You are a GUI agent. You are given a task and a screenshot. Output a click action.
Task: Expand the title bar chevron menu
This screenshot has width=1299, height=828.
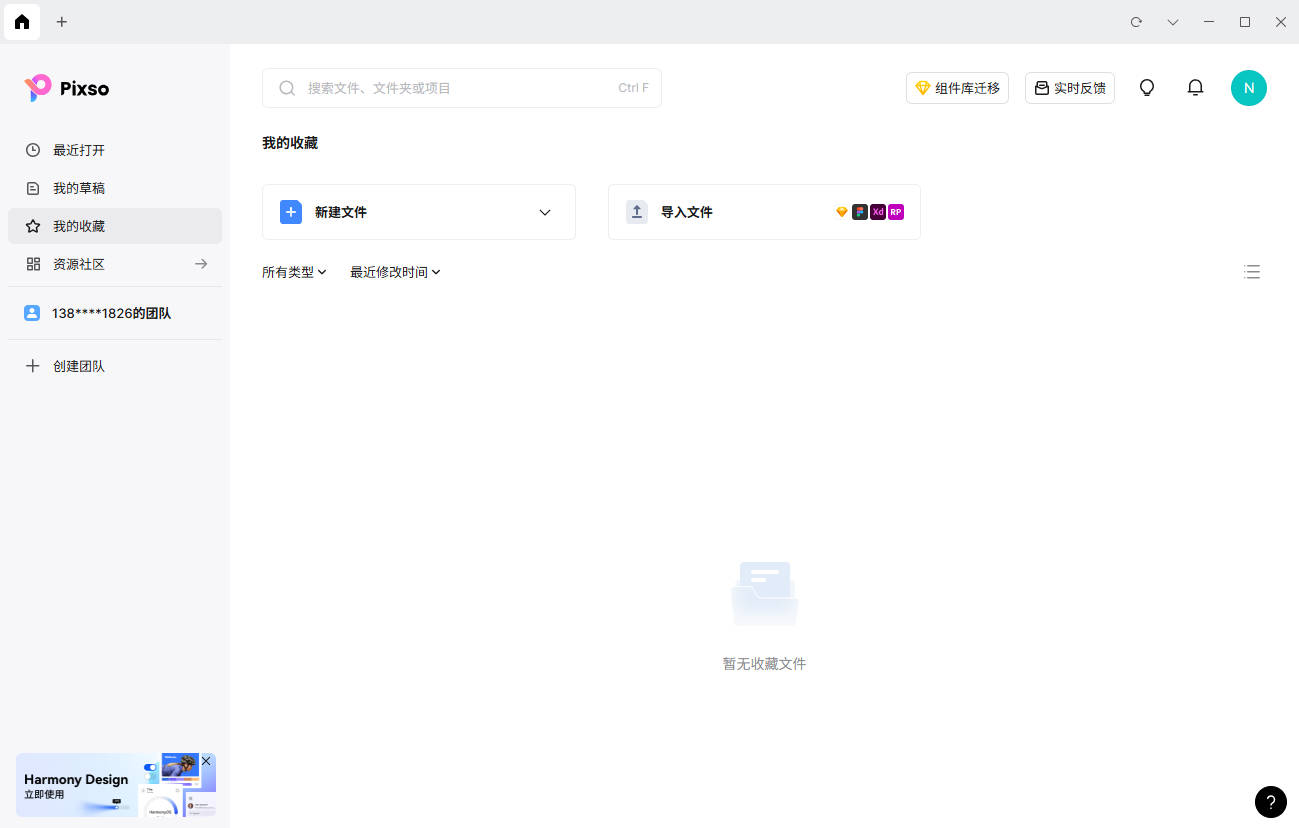[1173, 22]
